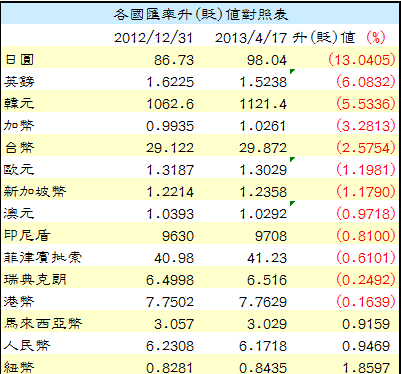Select cell value 29.872
Viewport: 401px width, 374px height.
(263, 148)
